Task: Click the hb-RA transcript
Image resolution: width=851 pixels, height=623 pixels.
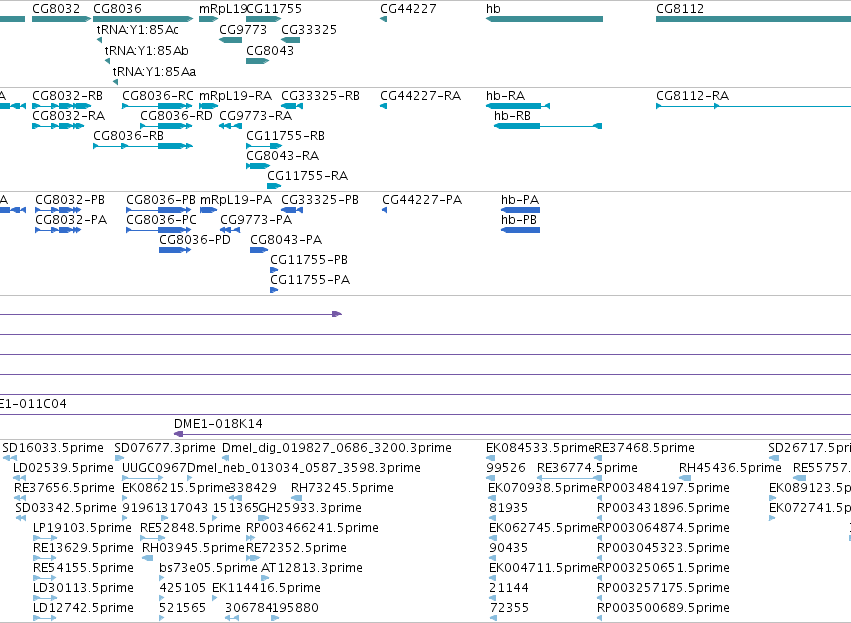Action: (x=518, y=106)
